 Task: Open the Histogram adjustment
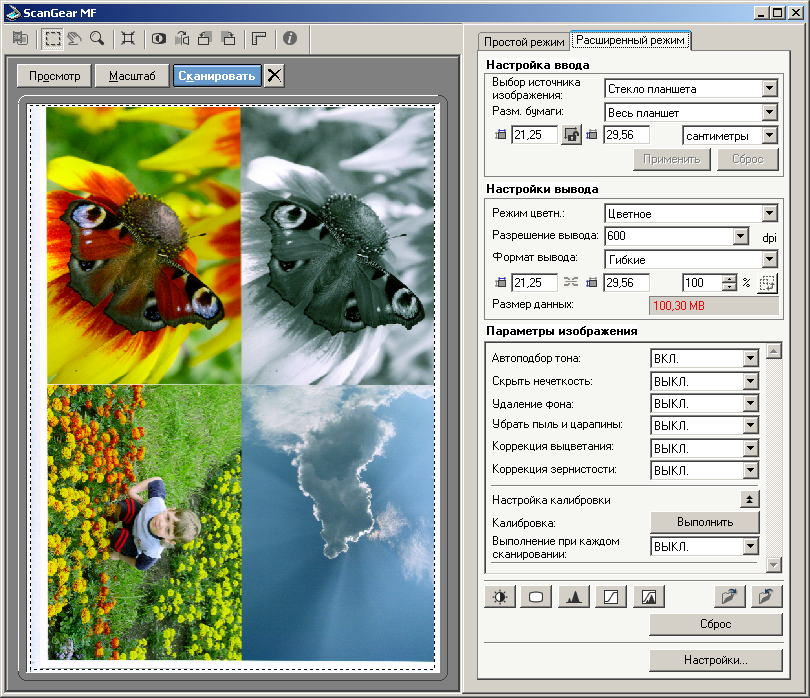(x=573, y=597)
